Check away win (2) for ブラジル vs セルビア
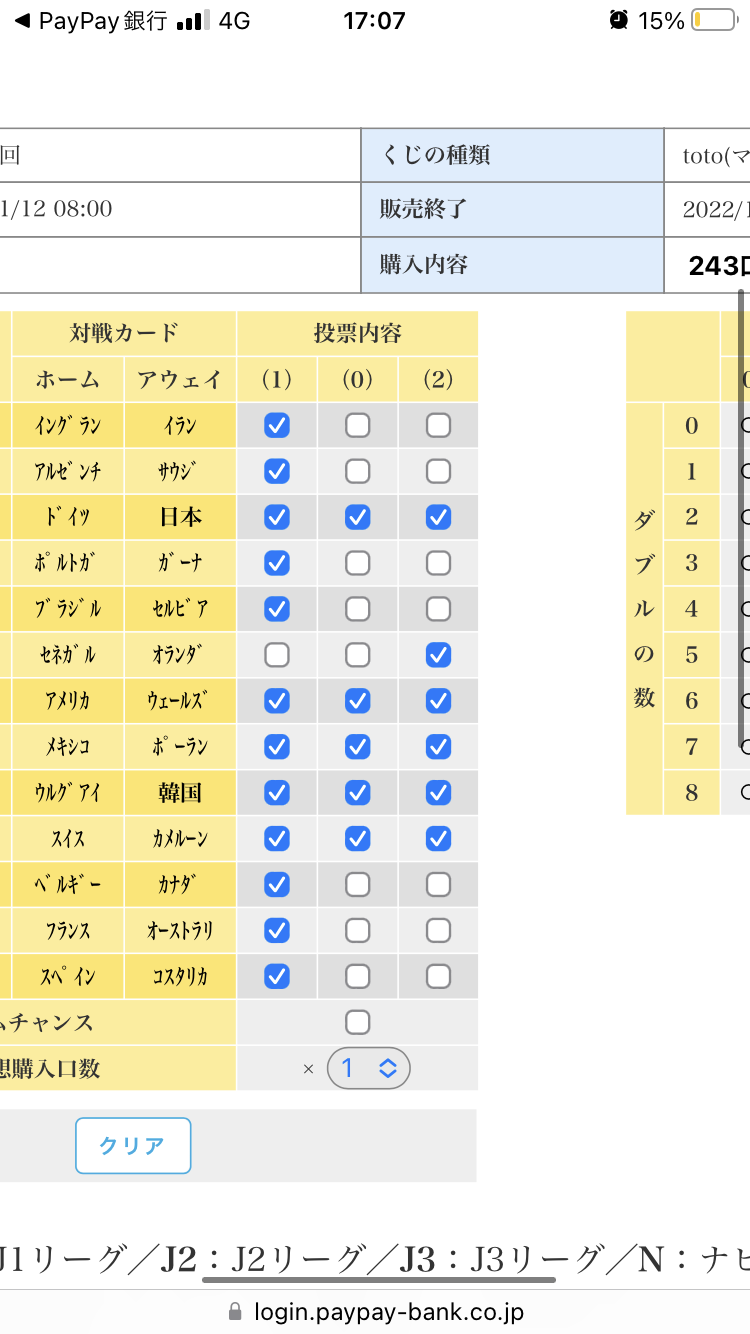This screenshot has height=1334, width=750. 438,609
